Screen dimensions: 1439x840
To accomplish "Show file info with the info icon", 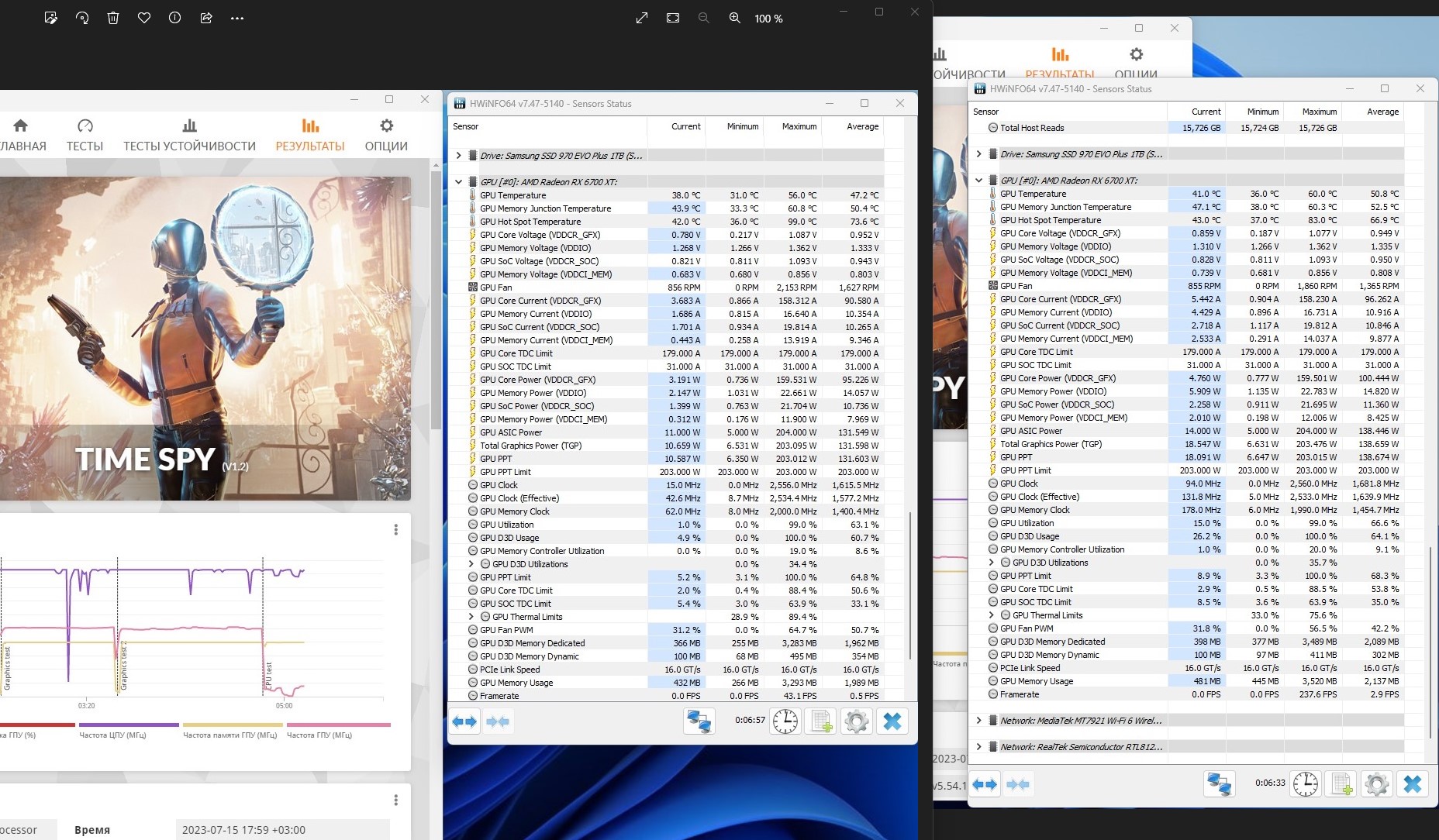I will (175, 18).
